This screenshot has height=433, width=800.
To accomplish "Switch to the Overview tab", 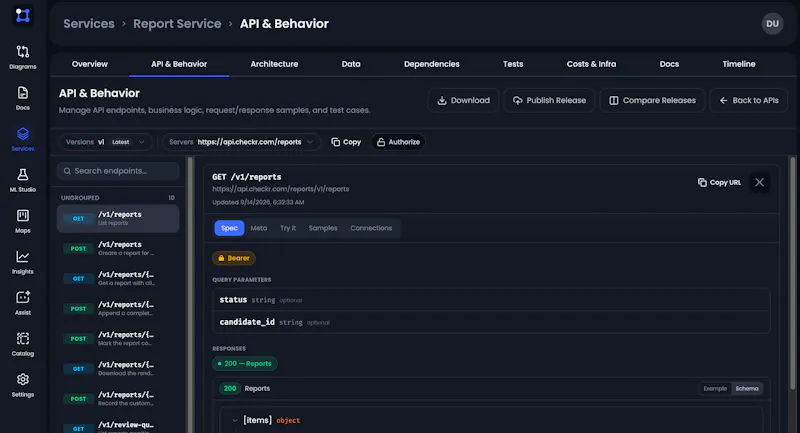I will [x=90, y=64].
